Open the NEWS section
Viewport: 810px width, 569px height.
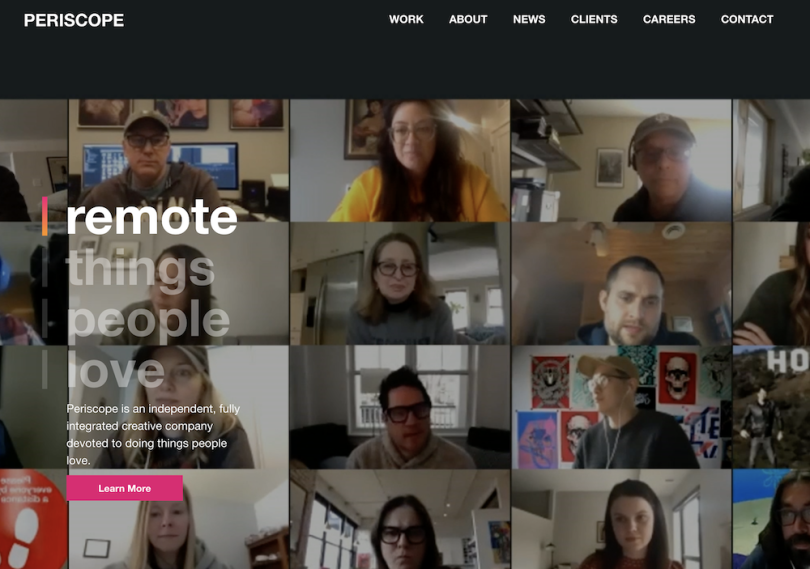tap(529, 19)
